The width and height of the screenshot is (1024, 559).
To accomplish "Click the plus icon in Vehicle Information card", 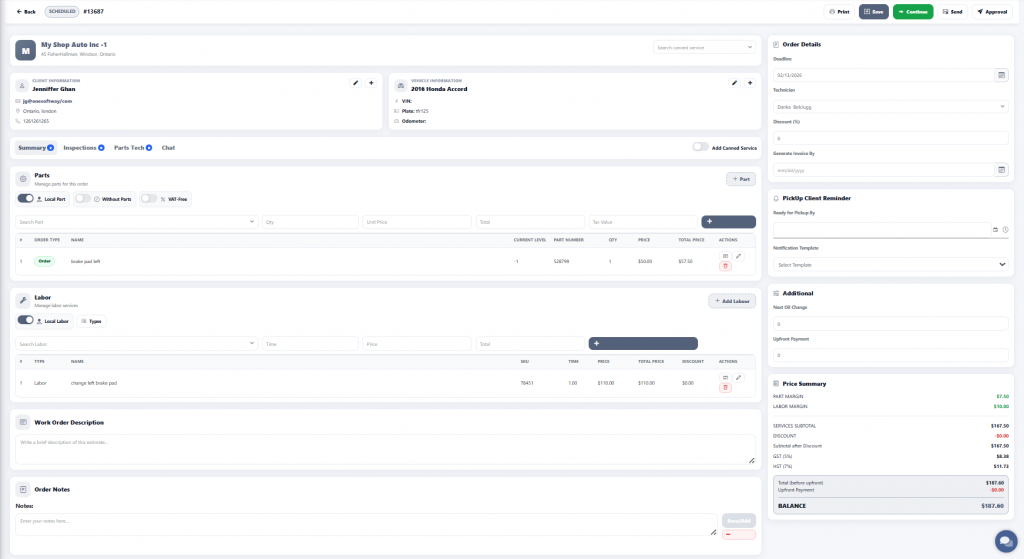I will [749, 83].
